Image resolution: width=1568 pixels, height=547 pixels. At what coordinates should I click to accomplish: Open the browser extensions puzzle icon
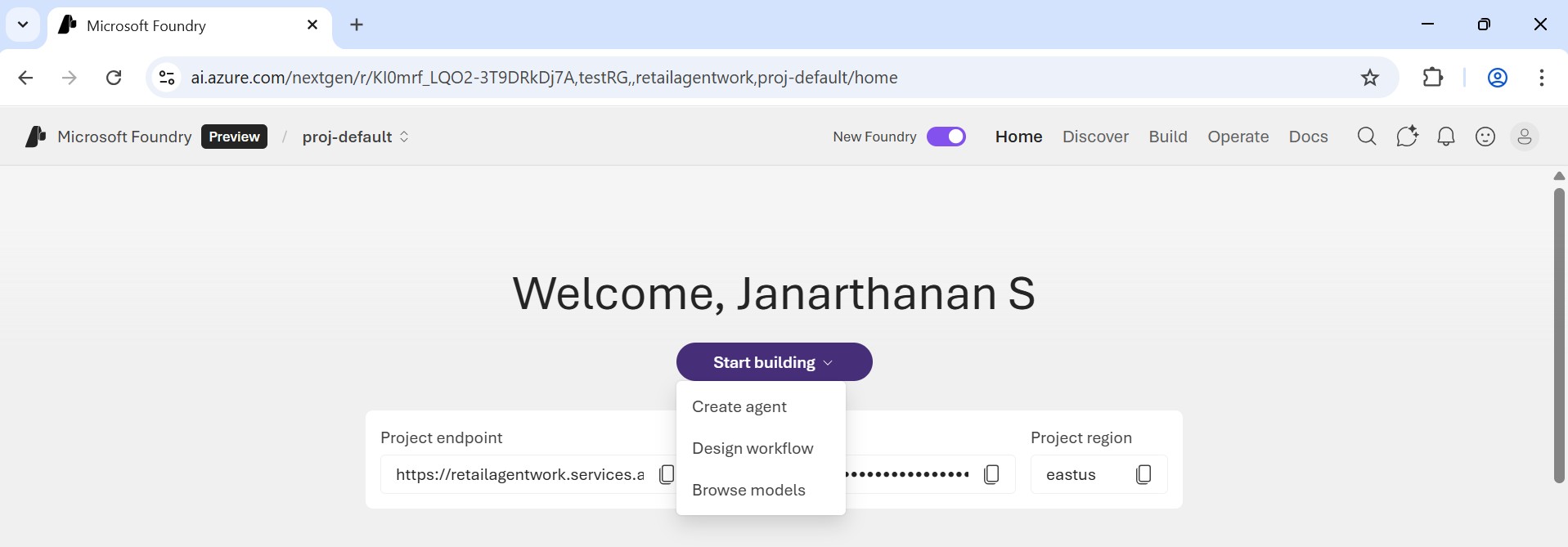click(1433, 78)
